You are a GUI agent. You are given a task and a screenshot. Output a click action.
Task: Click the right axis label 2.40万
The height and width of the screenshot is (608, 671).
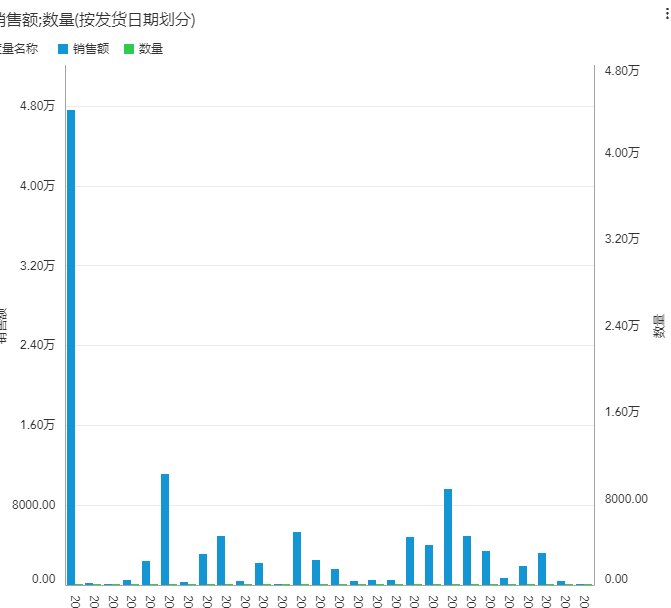pos(622,326)
